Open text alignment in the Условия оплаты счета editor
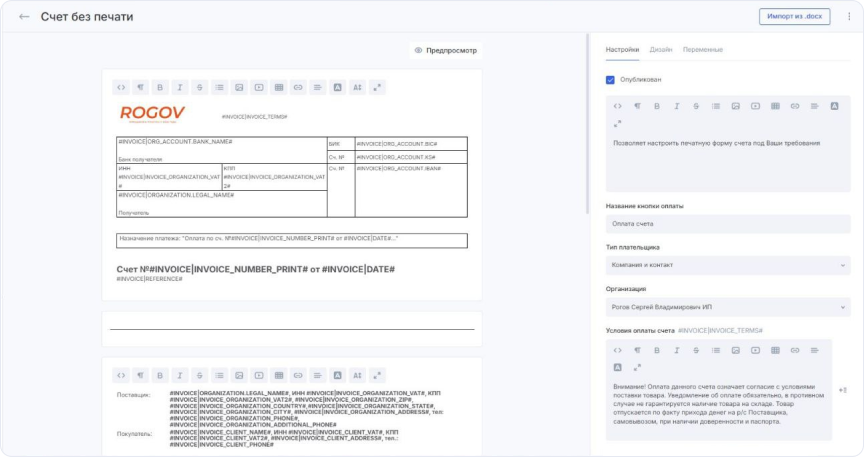864x457 pixels. tap(814, 350)
